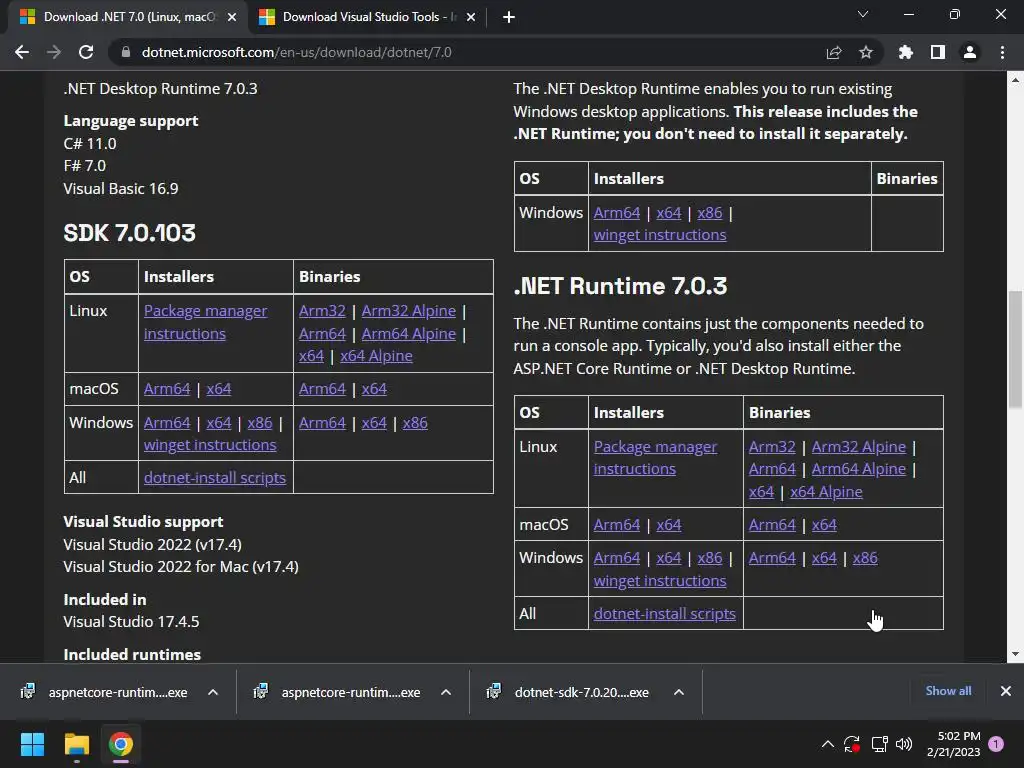
Task: Show hidden system tray icons
Action: pyautogui.click(x=827, y=744)
